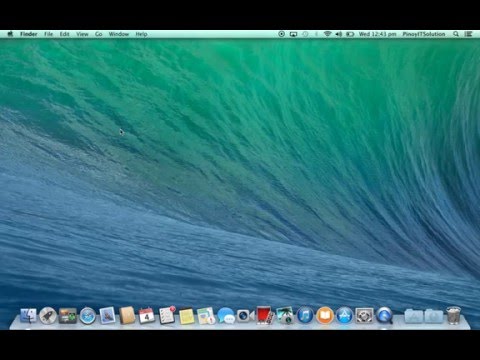The image size is (480, 360).
Task: Open the File menu
Action: click(x=49, y=34)
